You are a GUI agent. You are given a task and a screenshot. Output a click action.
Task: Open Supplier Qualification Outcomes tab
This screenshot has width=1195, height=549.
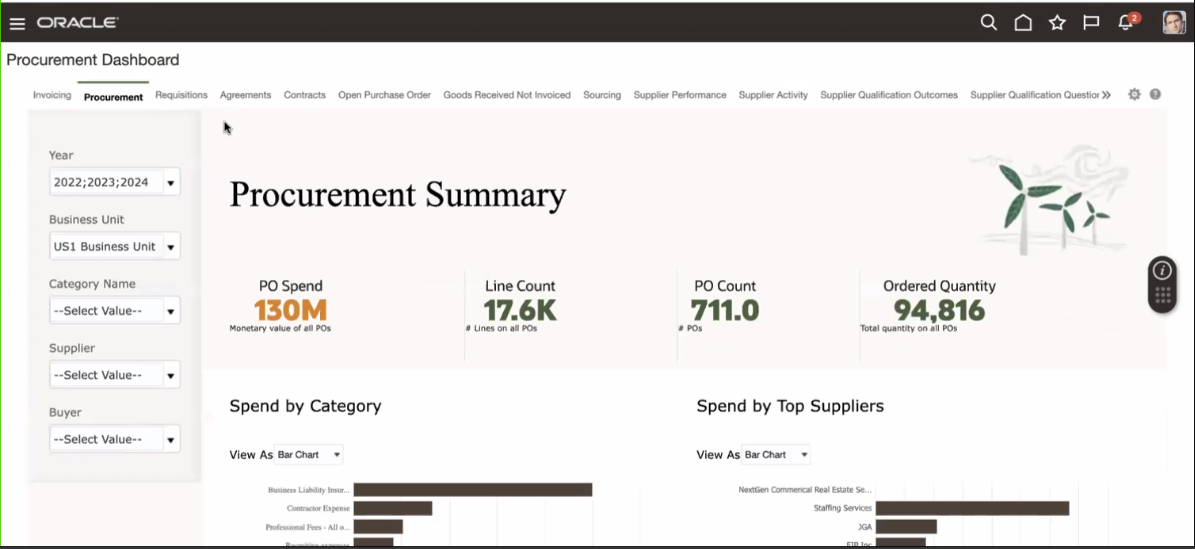(x=889, y=95)
